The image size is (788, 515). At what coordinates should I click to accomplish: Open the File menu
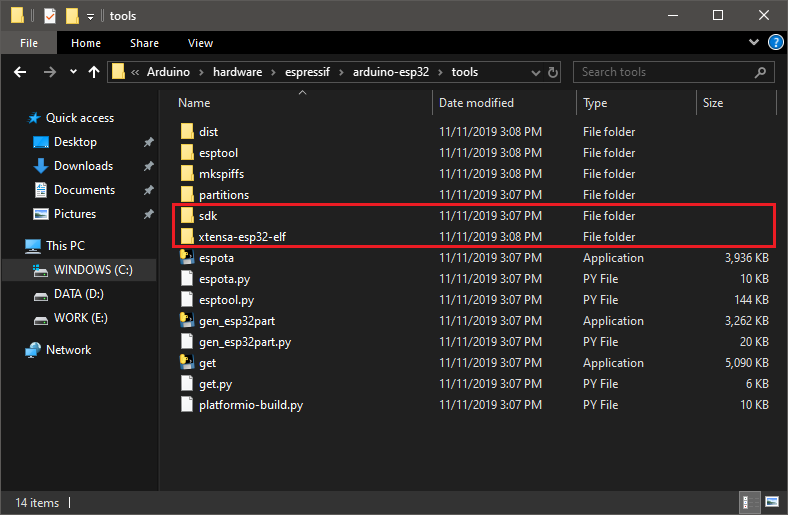(29, 43)
